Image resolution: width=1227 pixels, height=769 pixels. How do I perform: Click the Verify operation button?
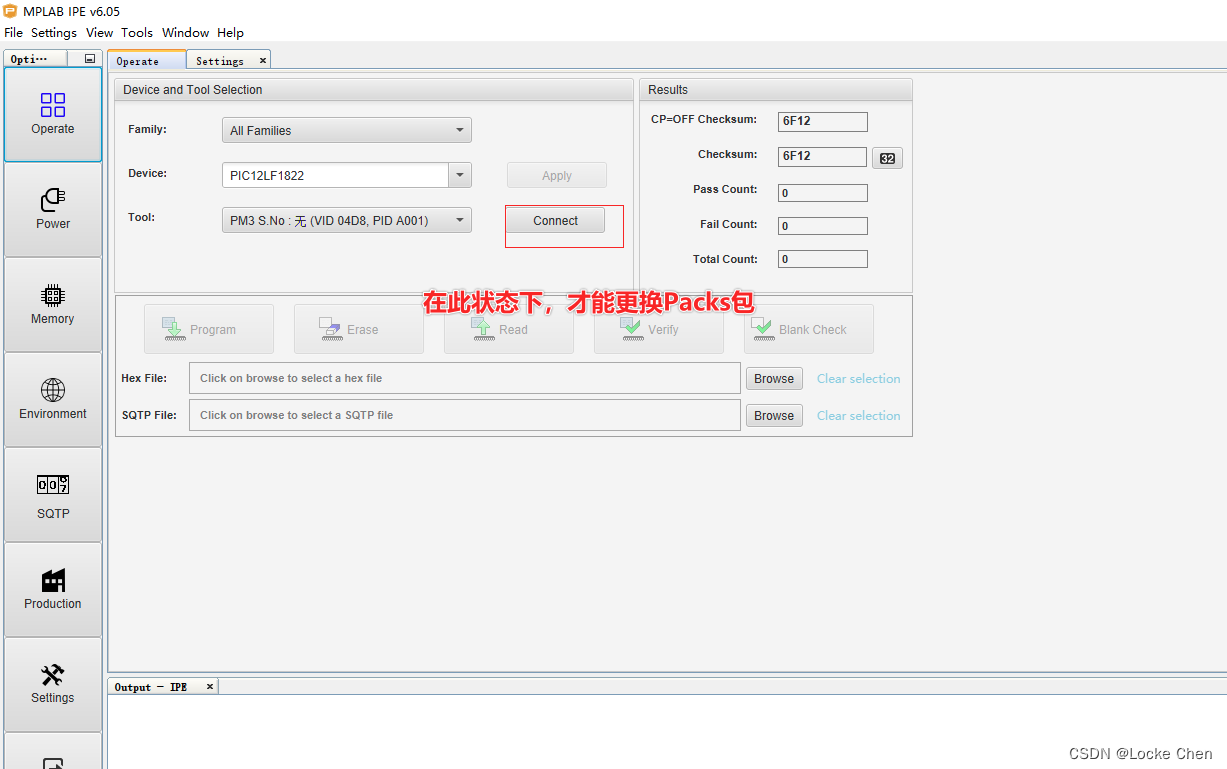click(x=658, y=328)
